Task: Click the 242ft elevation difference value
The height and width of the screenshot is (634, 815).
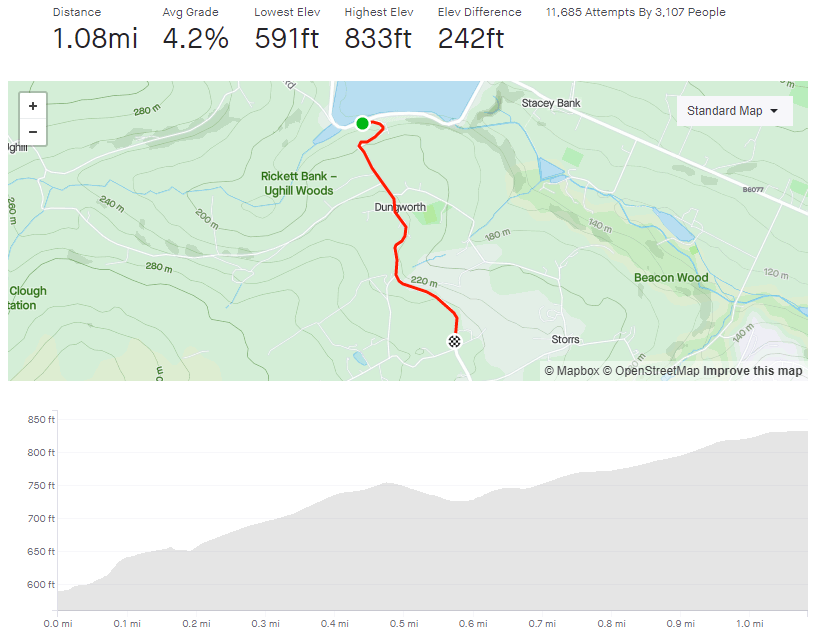Action: point(471,39)
